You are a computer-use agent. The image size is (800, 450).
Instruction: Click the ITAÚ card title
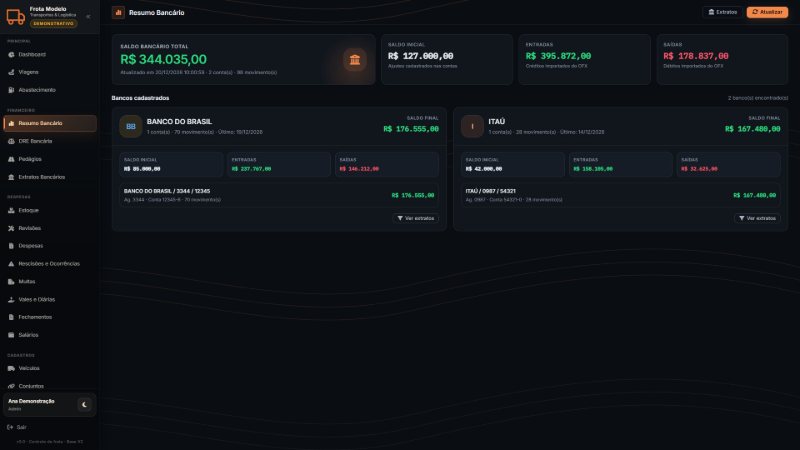pos(496,122)
